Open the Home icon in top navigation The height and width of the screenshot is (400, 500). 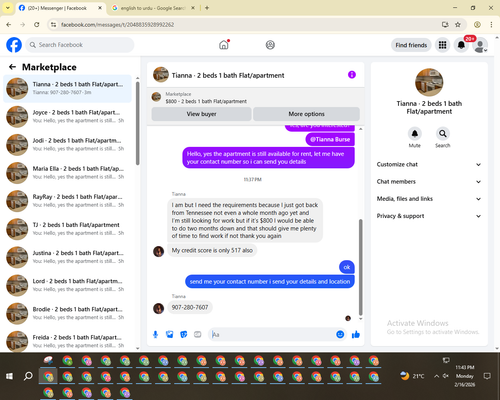(x=224, y=45)
